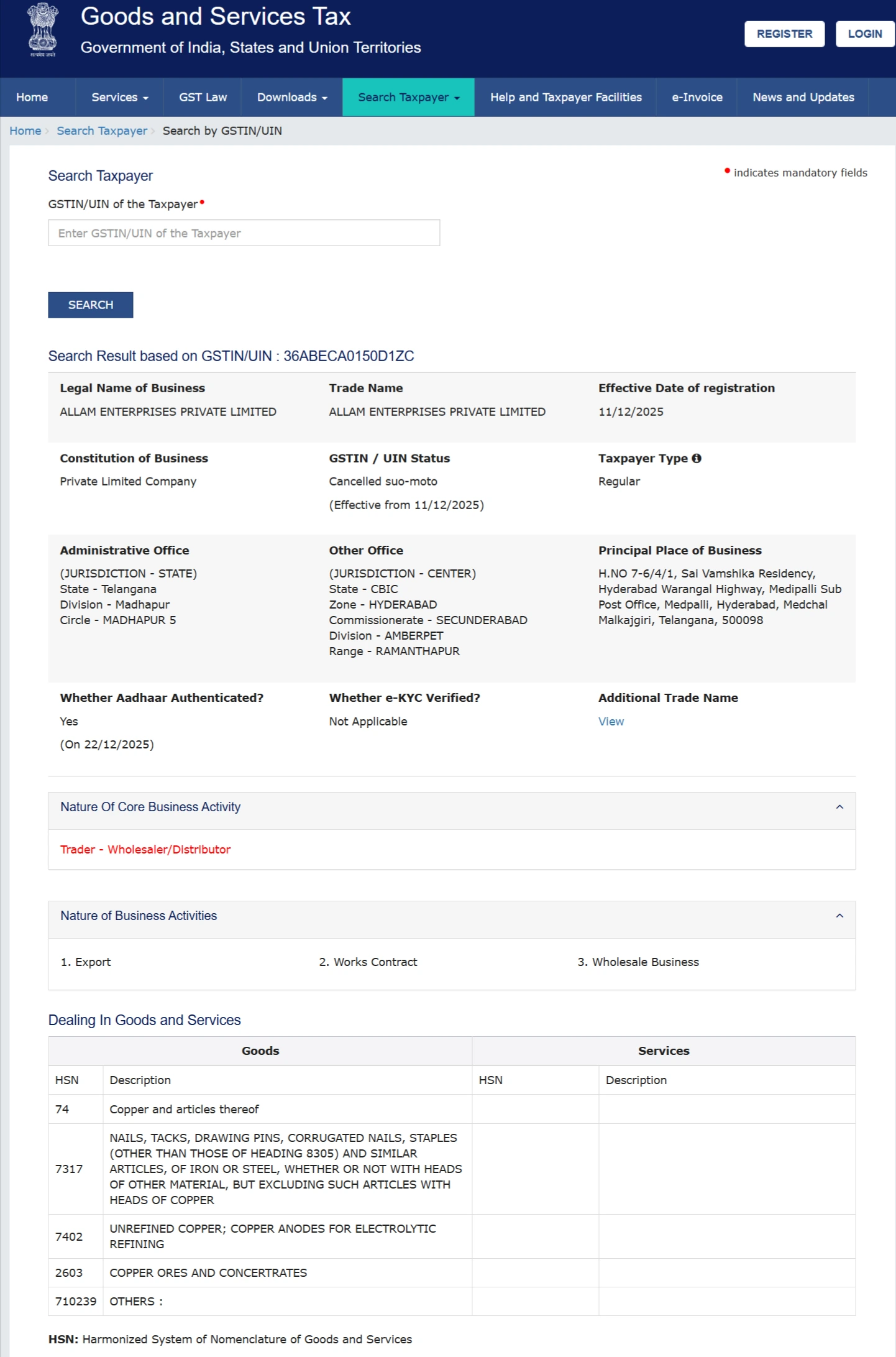Go to the Home menu item
Screen dimensions: 896x1357
pyautogui.click(x=32, y=97)
